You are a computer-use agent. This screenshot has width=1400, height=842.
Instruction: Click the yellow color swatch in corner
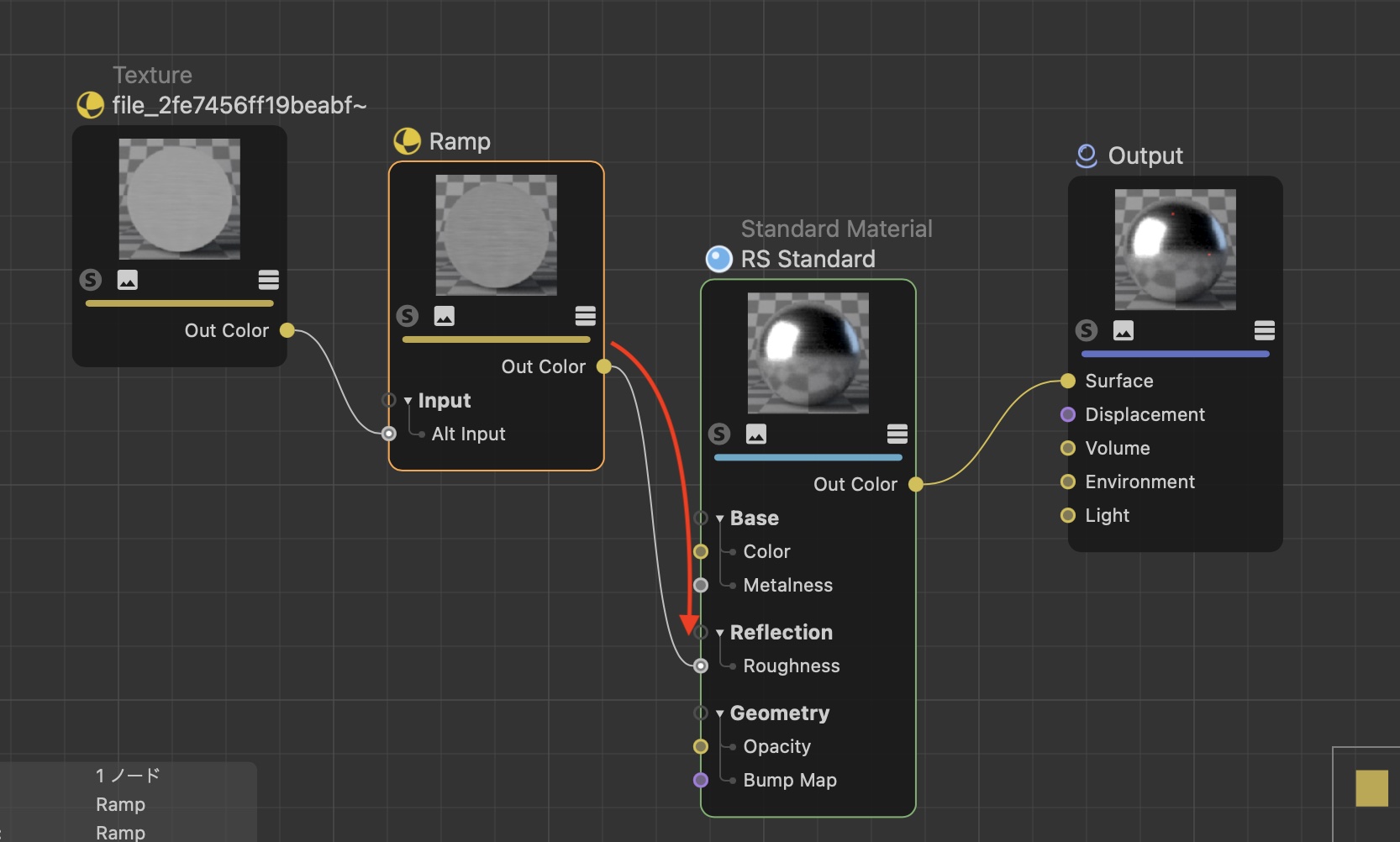coord(1371,788)
